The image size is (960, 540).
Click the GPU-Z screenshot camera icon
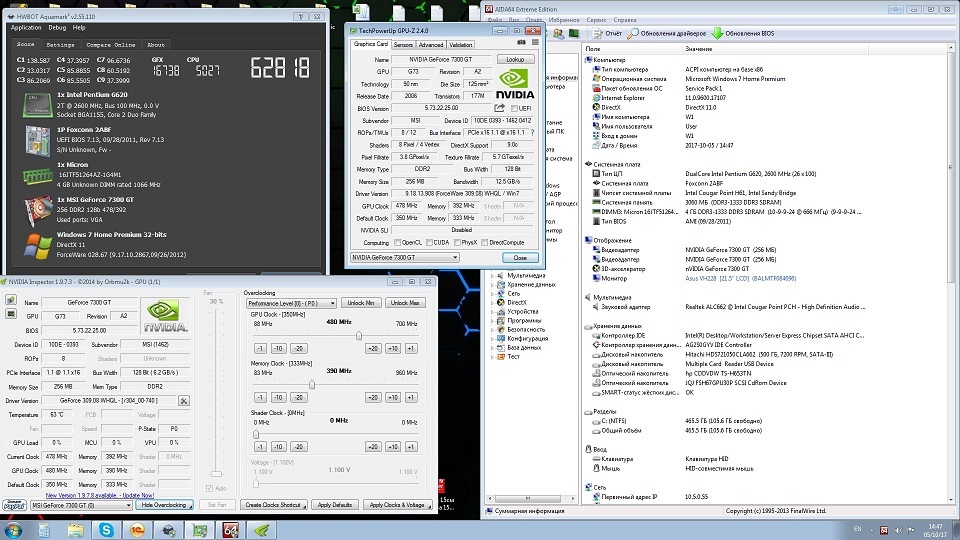[521, 43]
